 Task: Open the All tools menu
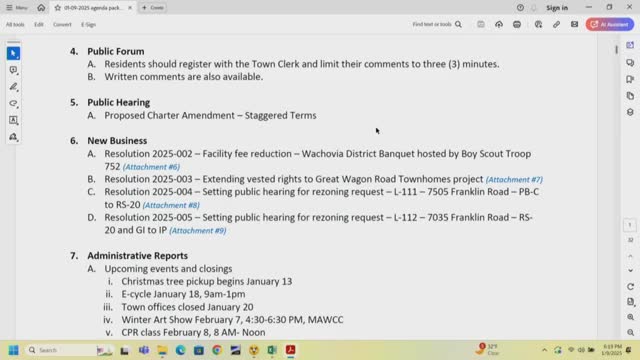[15, 24]
